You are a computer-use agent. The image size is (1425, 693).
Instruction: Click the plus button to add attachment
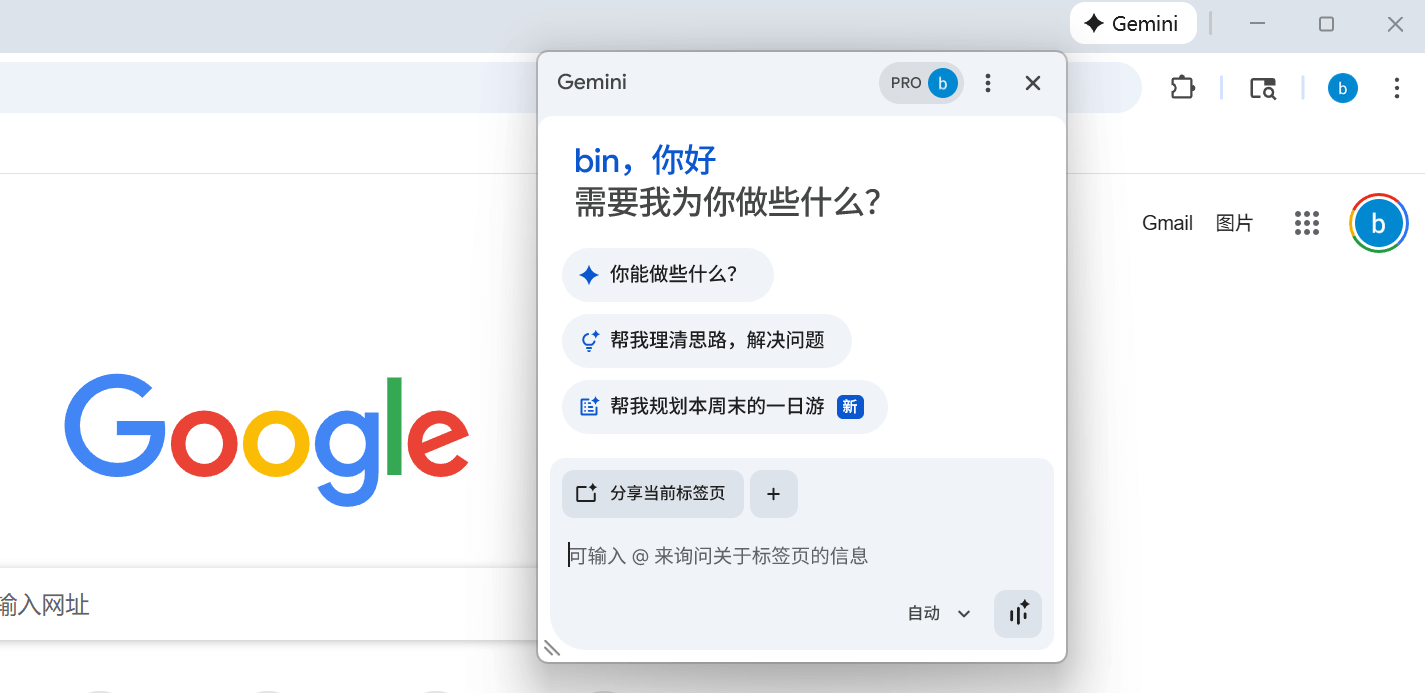click(x=773, y=494)
